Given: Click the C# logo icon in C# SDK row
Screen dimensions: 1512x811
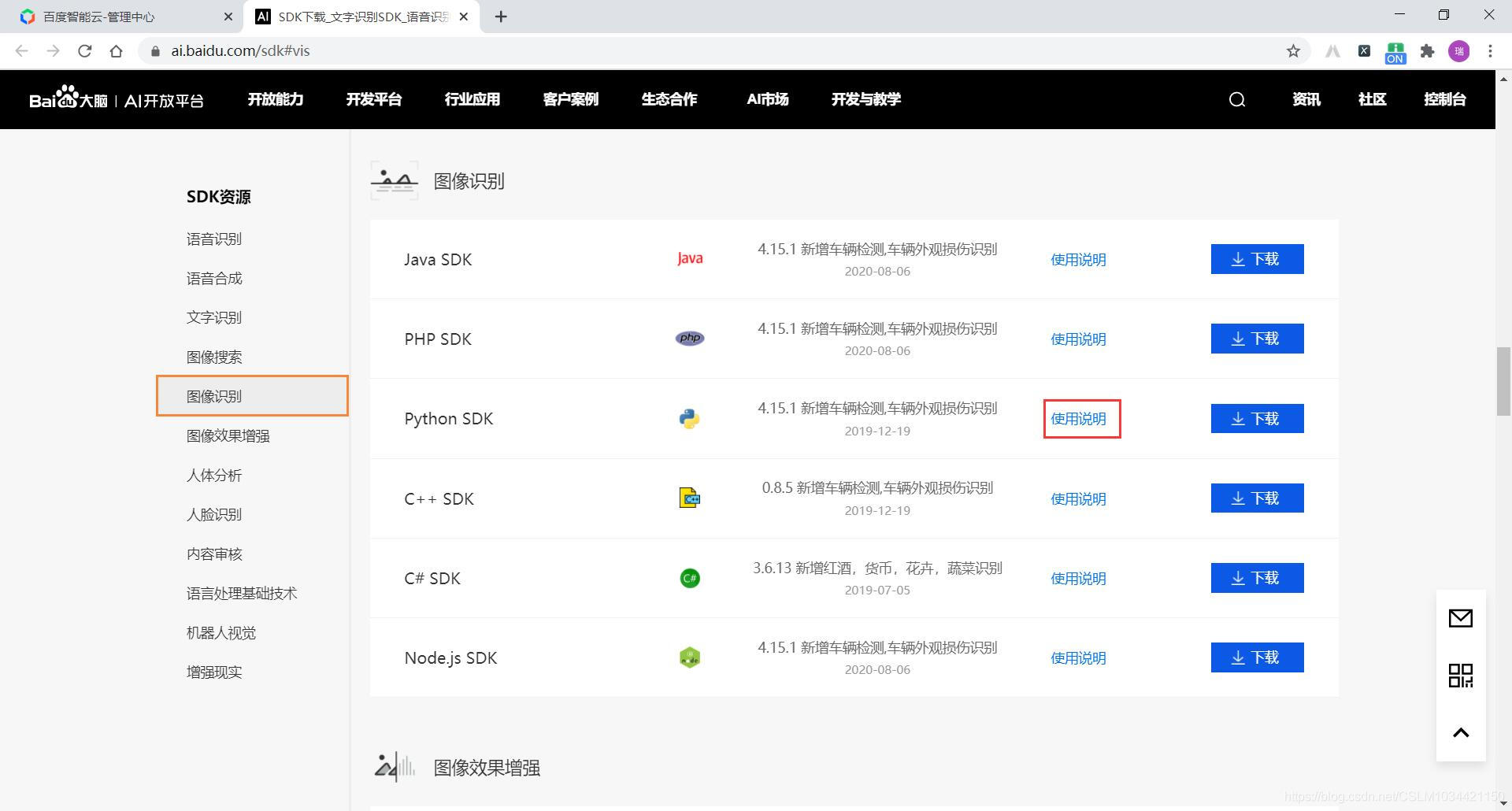Looking at the screenshot, I should [690, 578].
